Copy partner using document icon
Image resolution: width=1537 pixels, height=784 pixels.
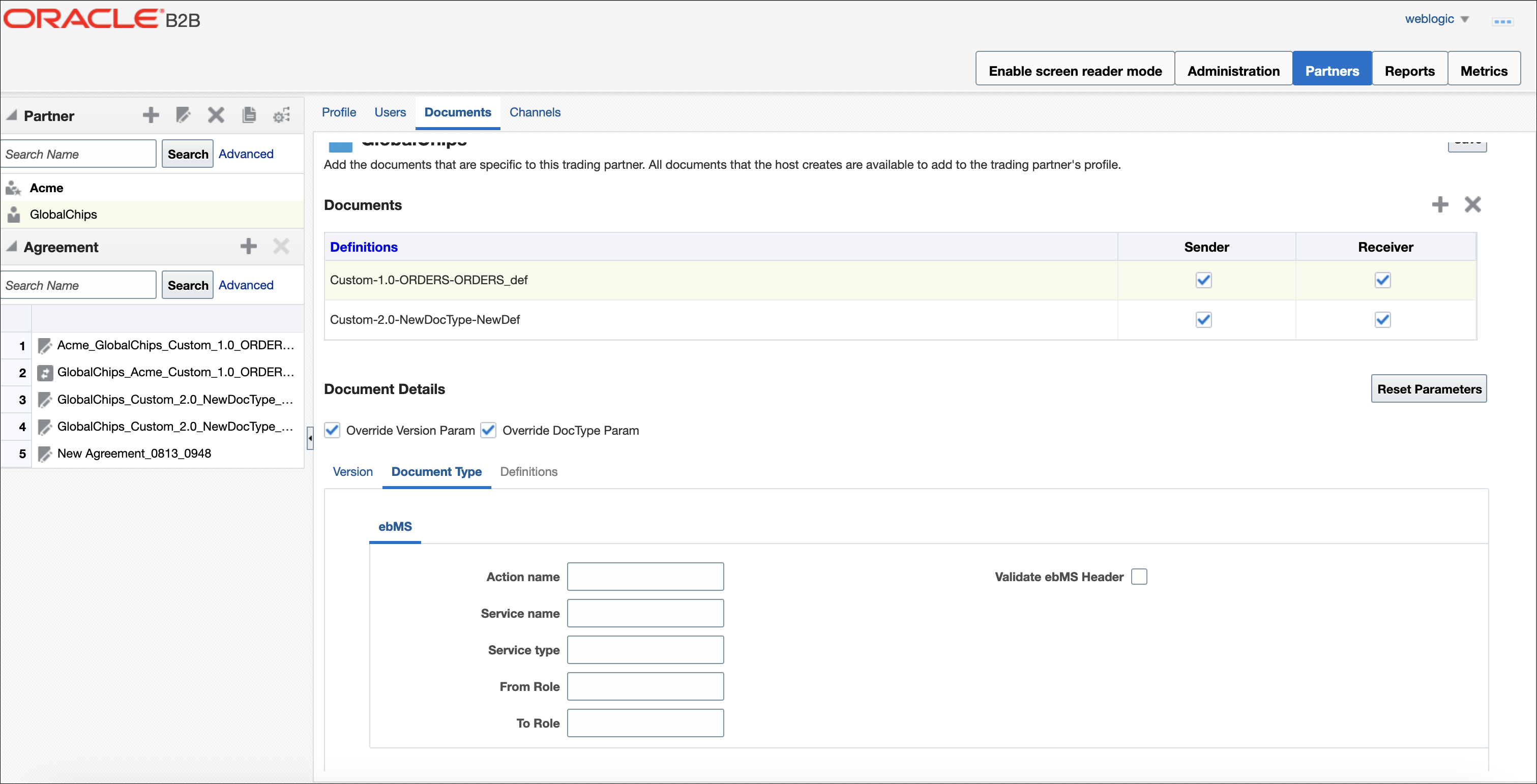tap(249, 114)
